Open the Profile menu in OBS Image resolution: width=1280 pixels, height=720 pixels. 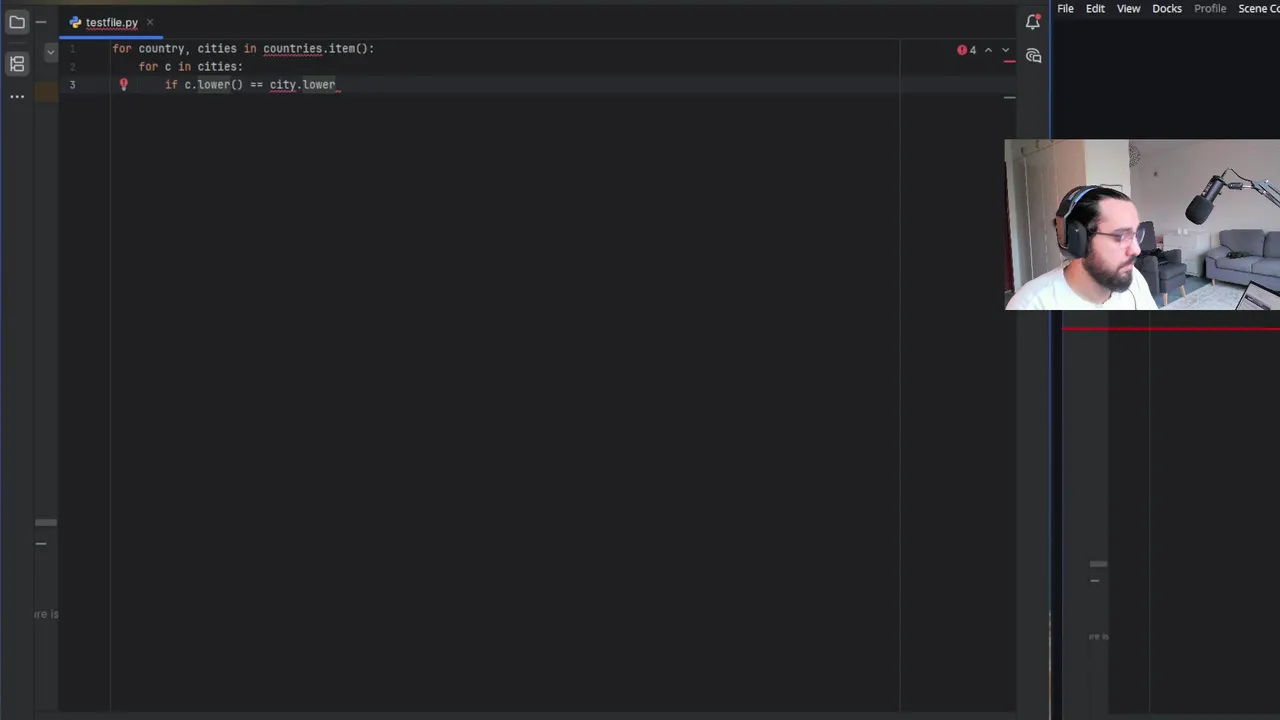click(1210, 8)
